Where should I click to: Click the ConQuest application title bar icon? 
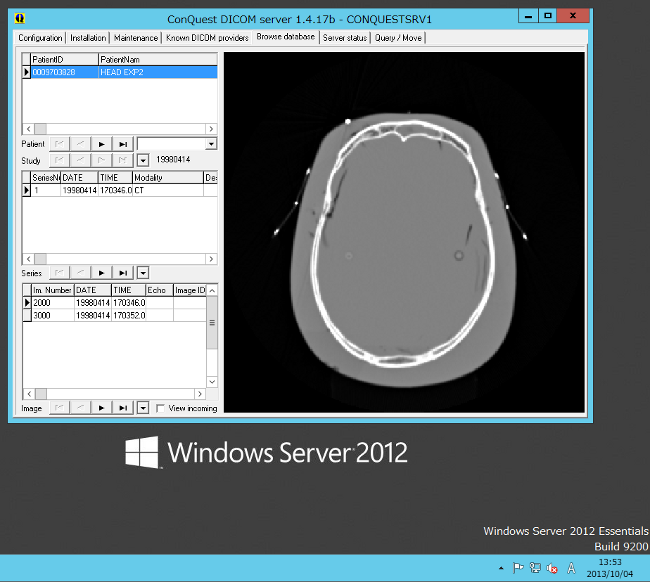click(20, 18)
